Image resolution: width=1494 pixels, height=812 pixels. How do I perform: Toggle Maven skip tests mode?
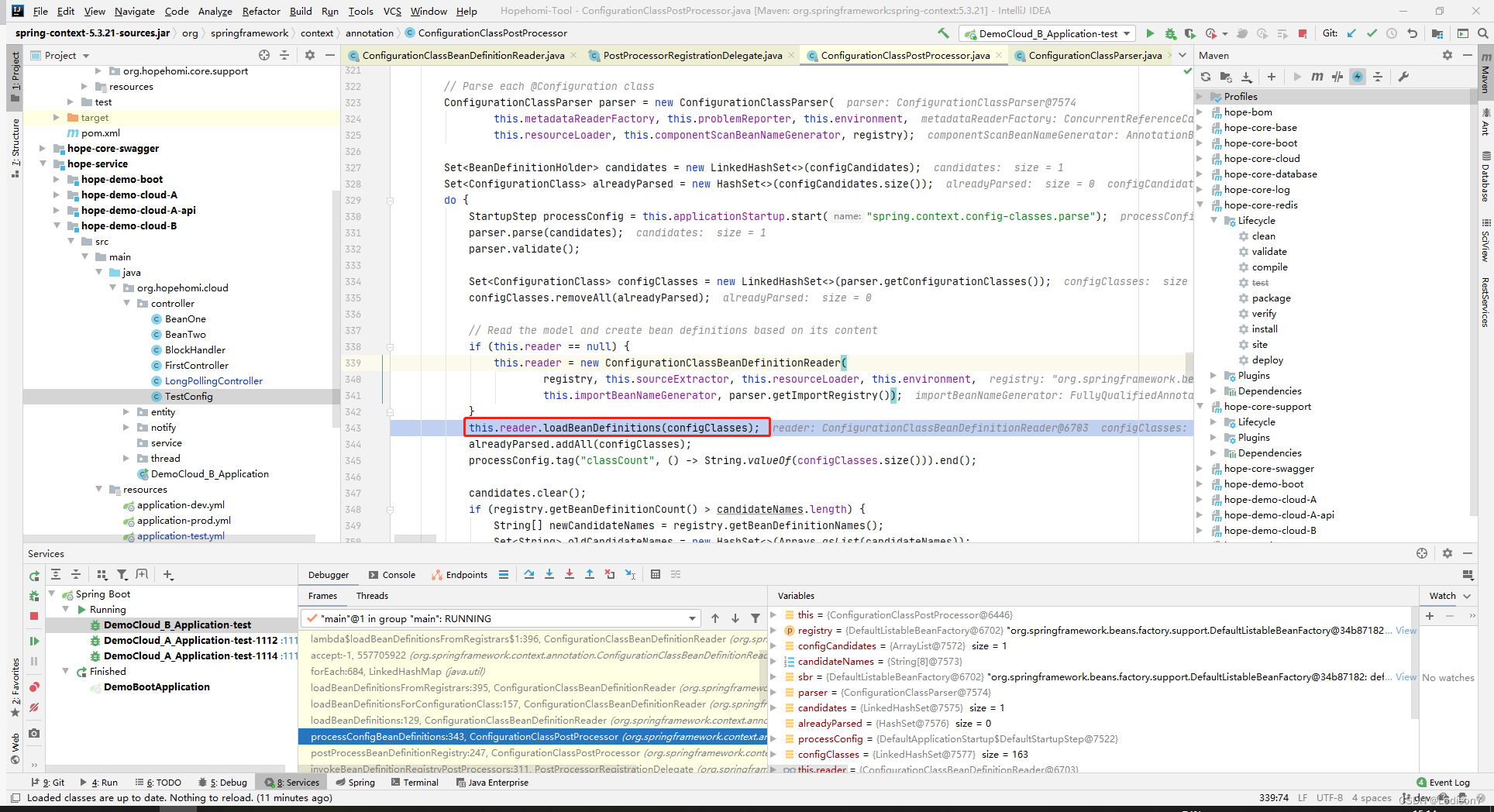(1358, 77)
